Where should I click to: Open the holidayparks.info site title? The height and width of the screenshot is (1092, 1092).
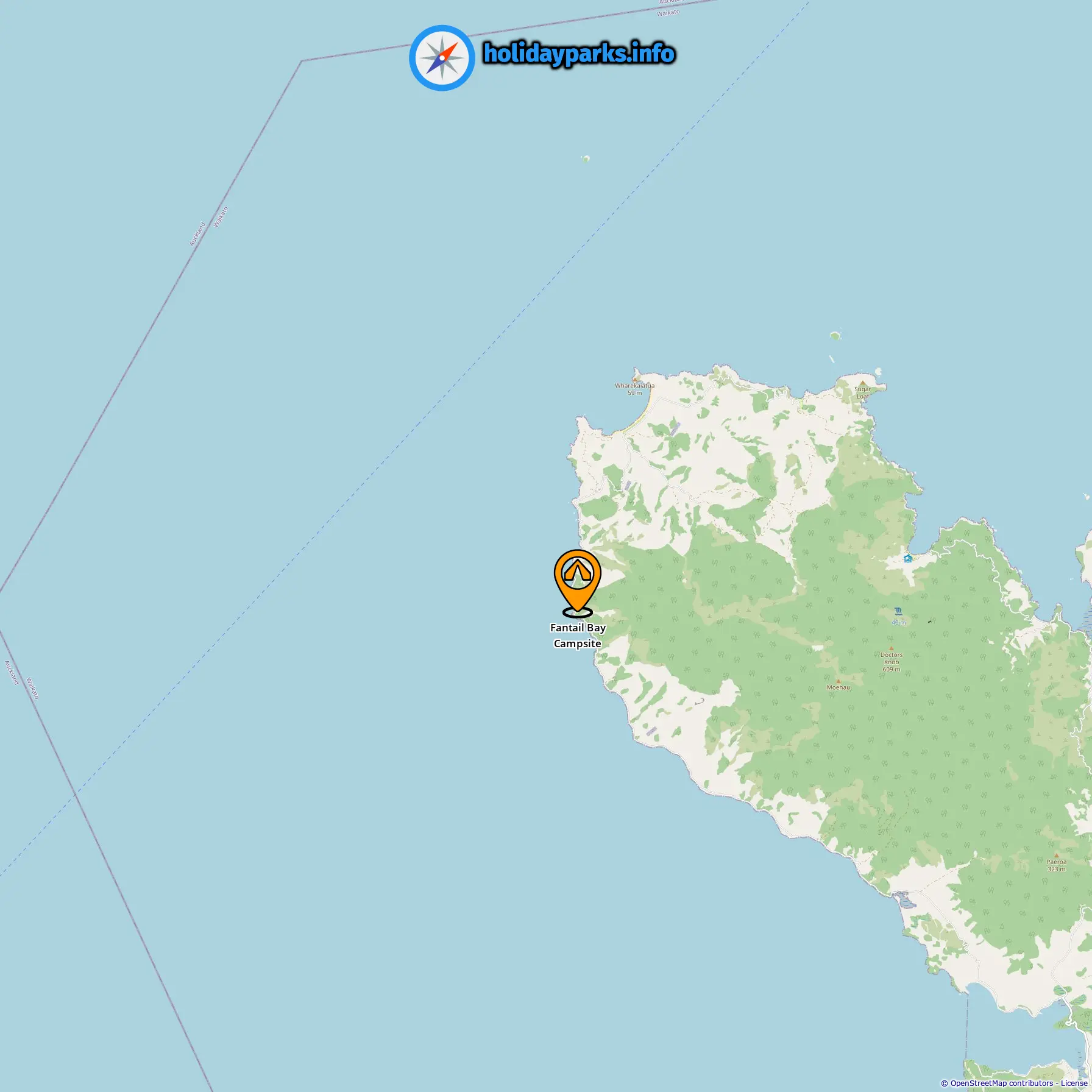pos(579,54)
